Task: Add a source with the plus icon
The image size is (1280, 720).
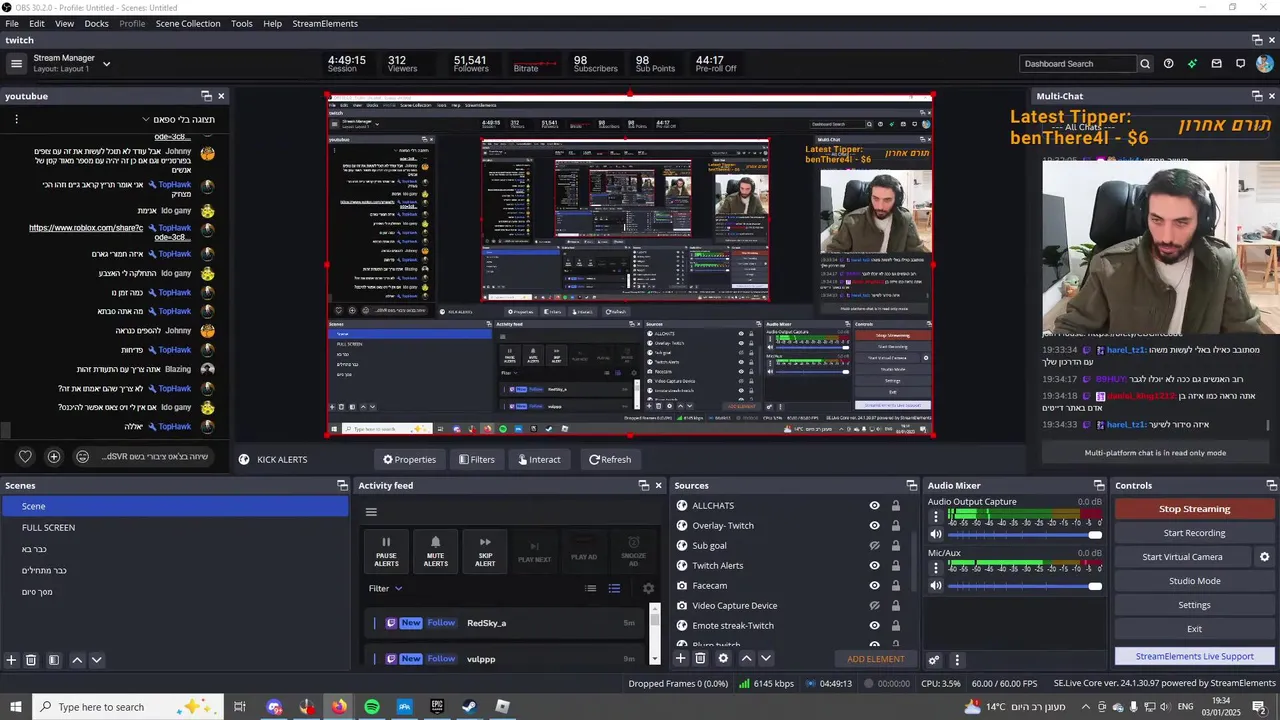Action: 681,658
